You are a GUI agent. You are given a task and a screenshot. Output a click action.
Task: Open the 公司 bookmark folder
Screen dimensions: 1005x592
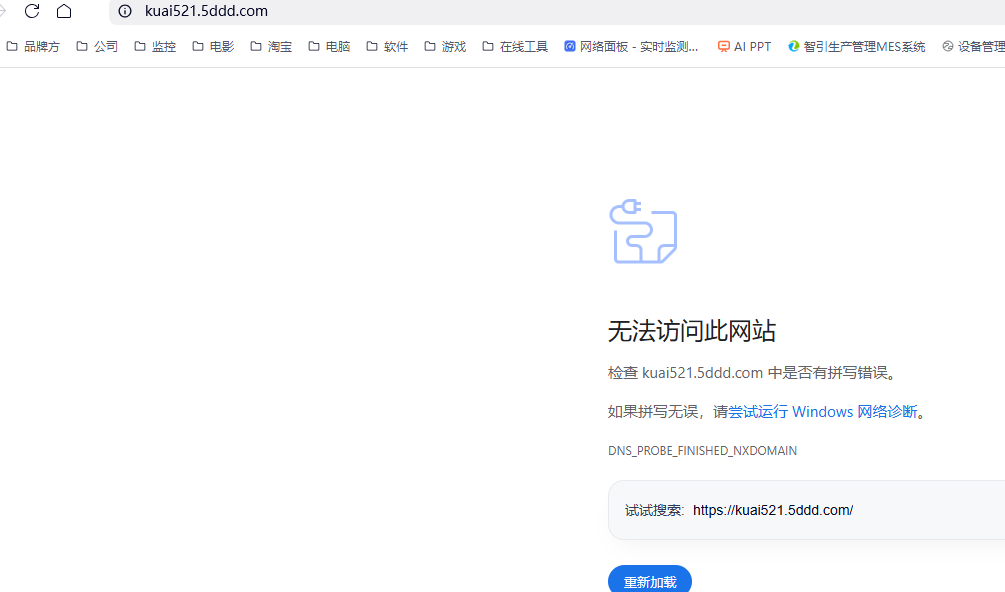[x=97, y=47]
